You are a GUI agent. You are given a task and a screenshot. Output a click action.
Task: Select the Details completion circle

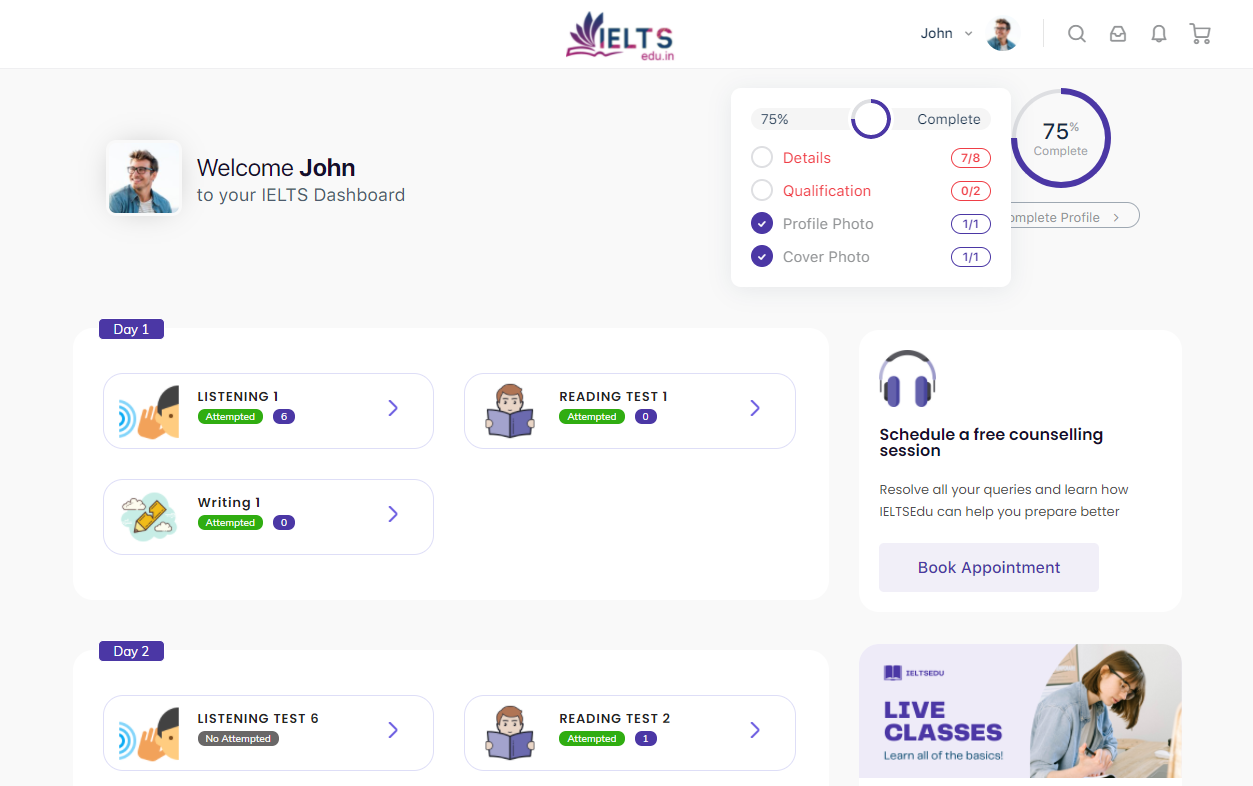tap(761, 157)
